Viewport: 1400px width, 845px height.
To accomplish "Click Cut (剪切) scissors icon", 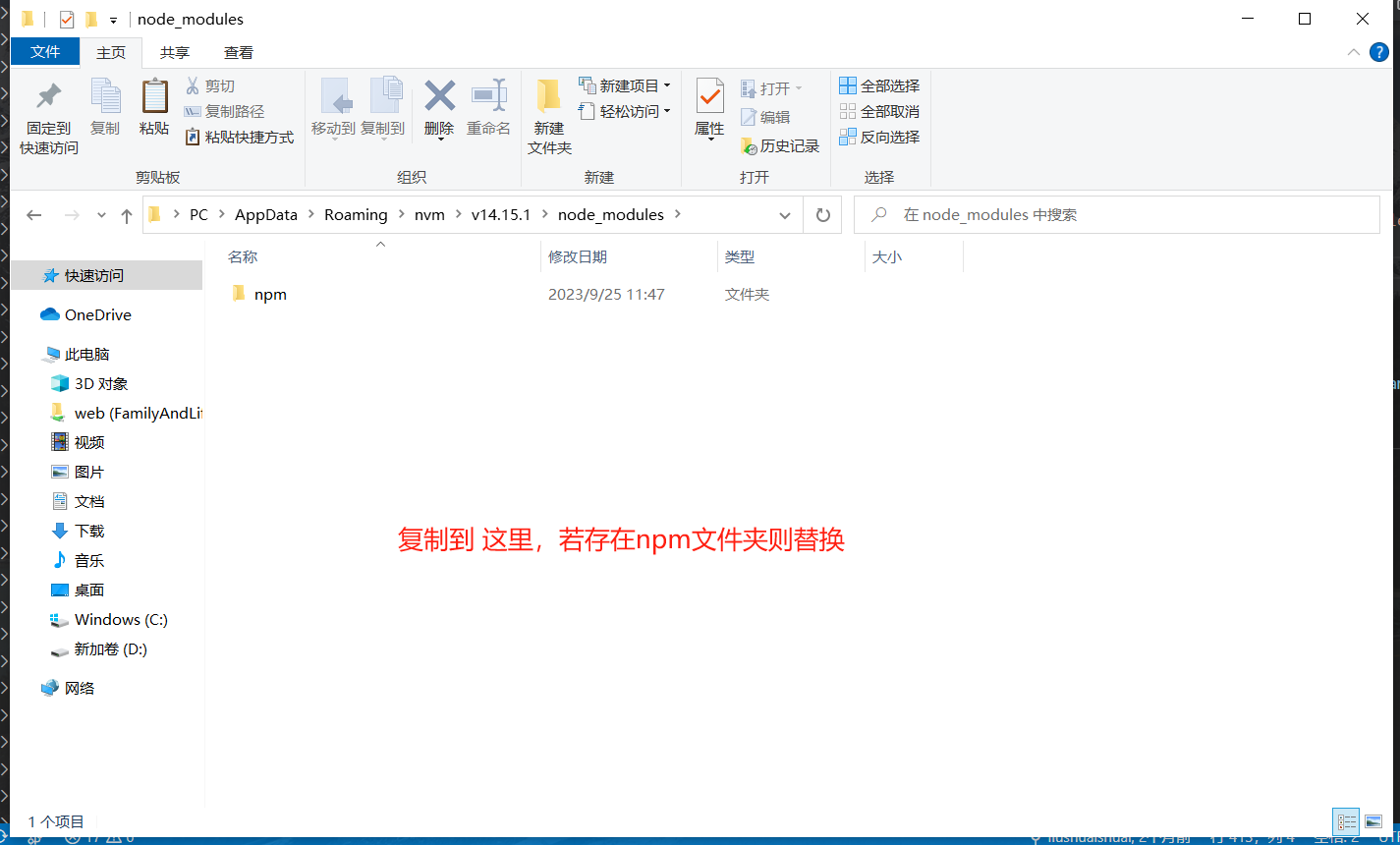I will [193, 85].
